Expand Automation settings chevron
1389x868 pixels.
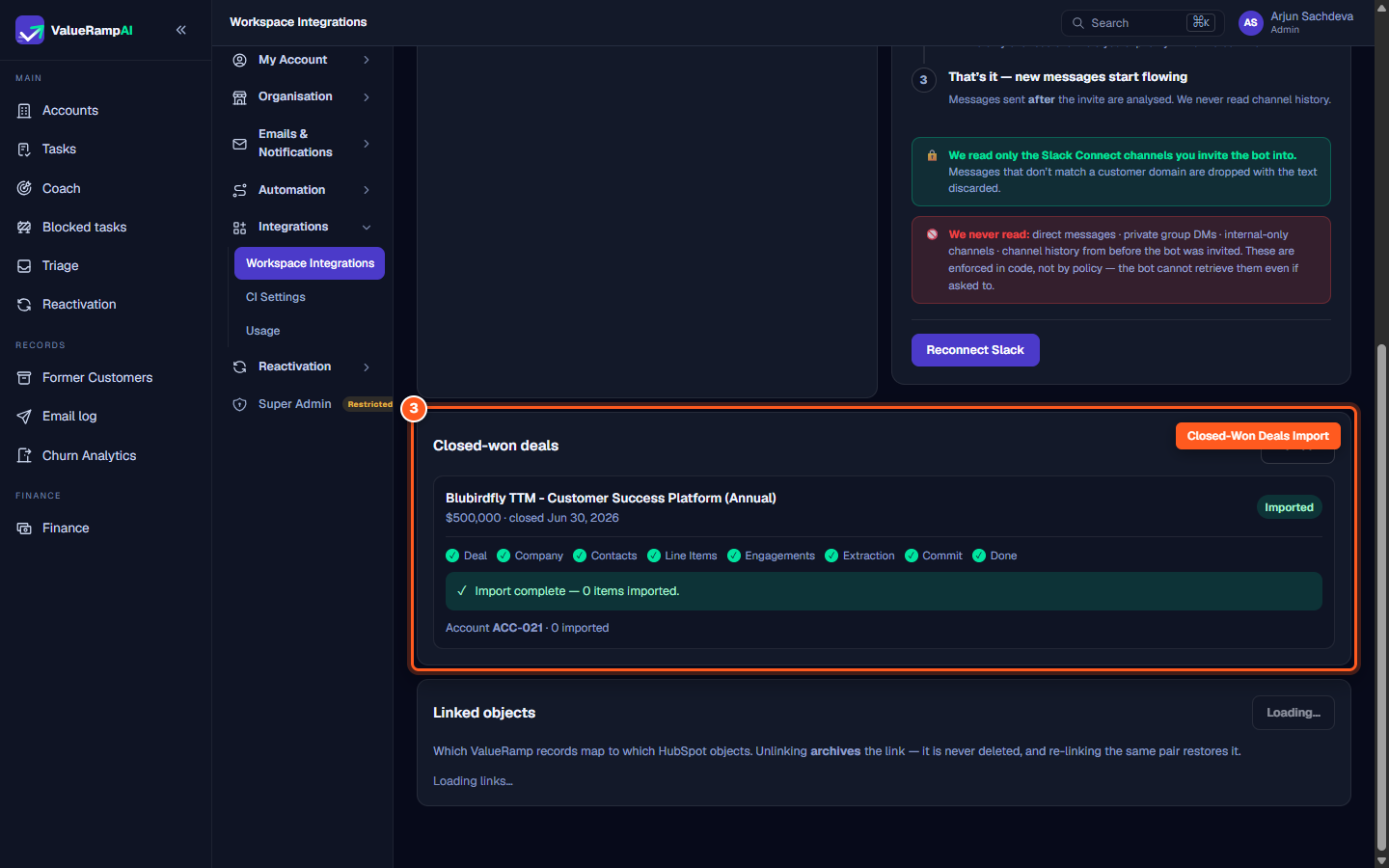(367, 190)
